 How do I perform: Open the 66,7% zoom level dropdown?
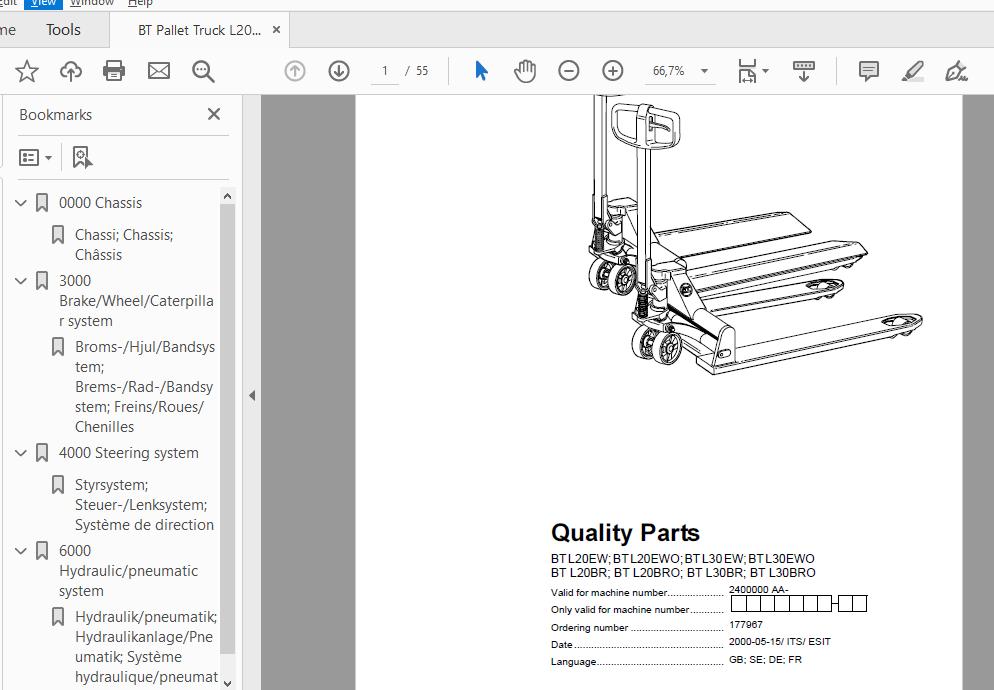704,71
